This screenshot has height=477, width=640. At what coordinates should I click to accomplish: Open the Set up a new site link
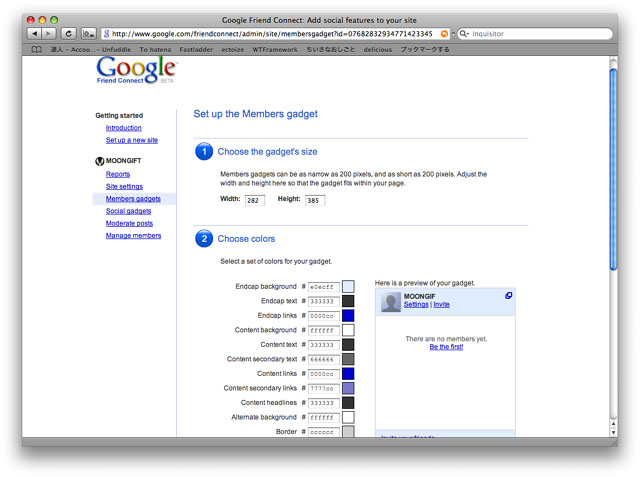(x=131, y=140)
